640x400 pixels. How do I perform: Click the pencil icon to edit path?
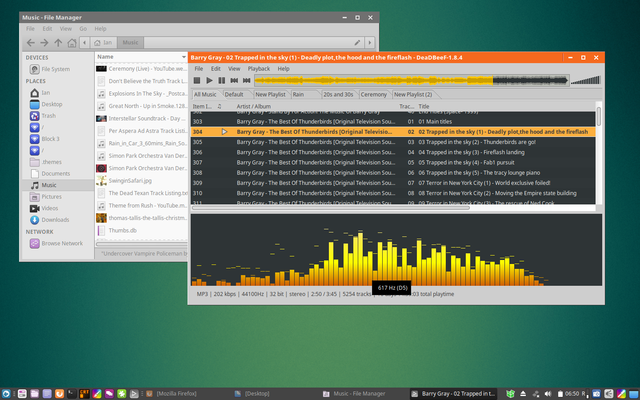coord(357,42)
